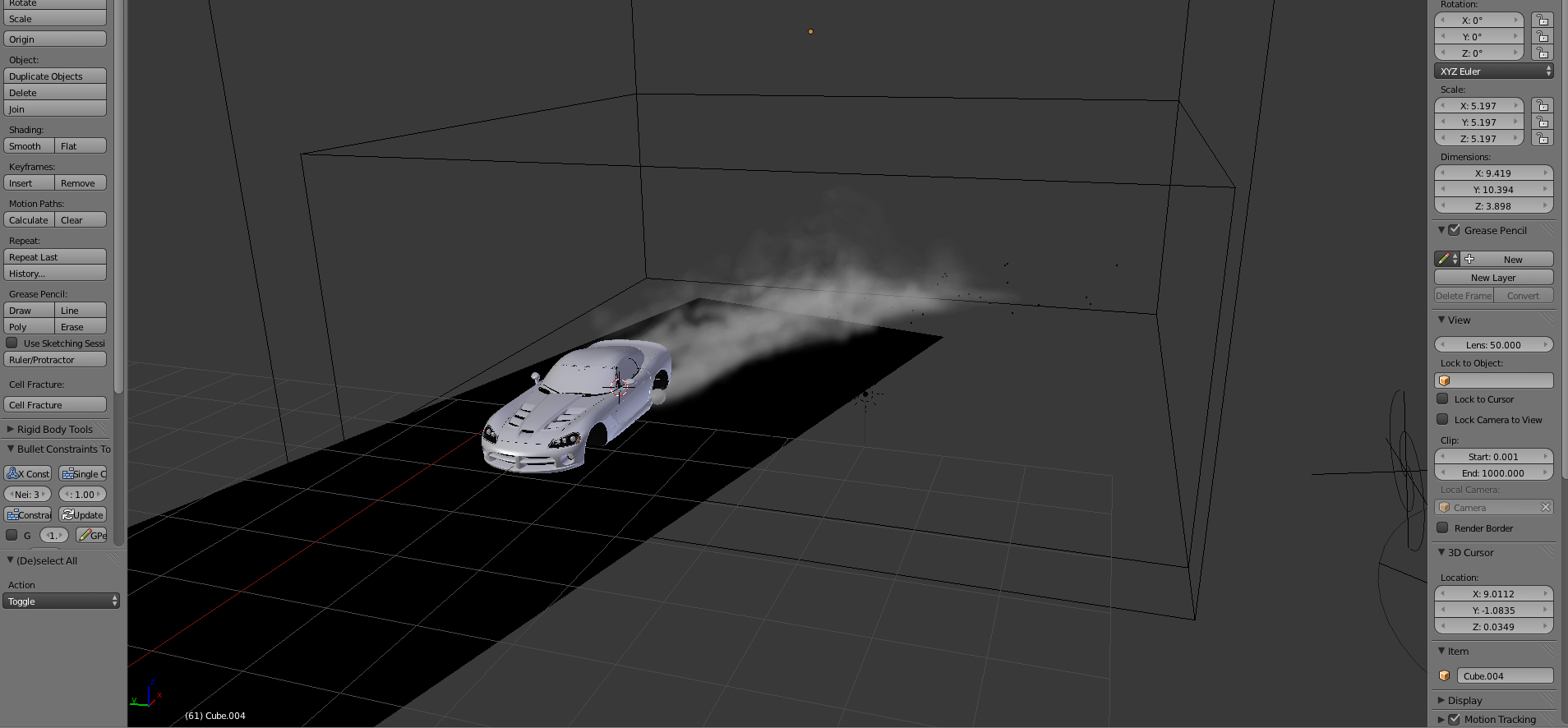Open the XYZ Euler rotation mode dropdown

[x=1493, y=71]
